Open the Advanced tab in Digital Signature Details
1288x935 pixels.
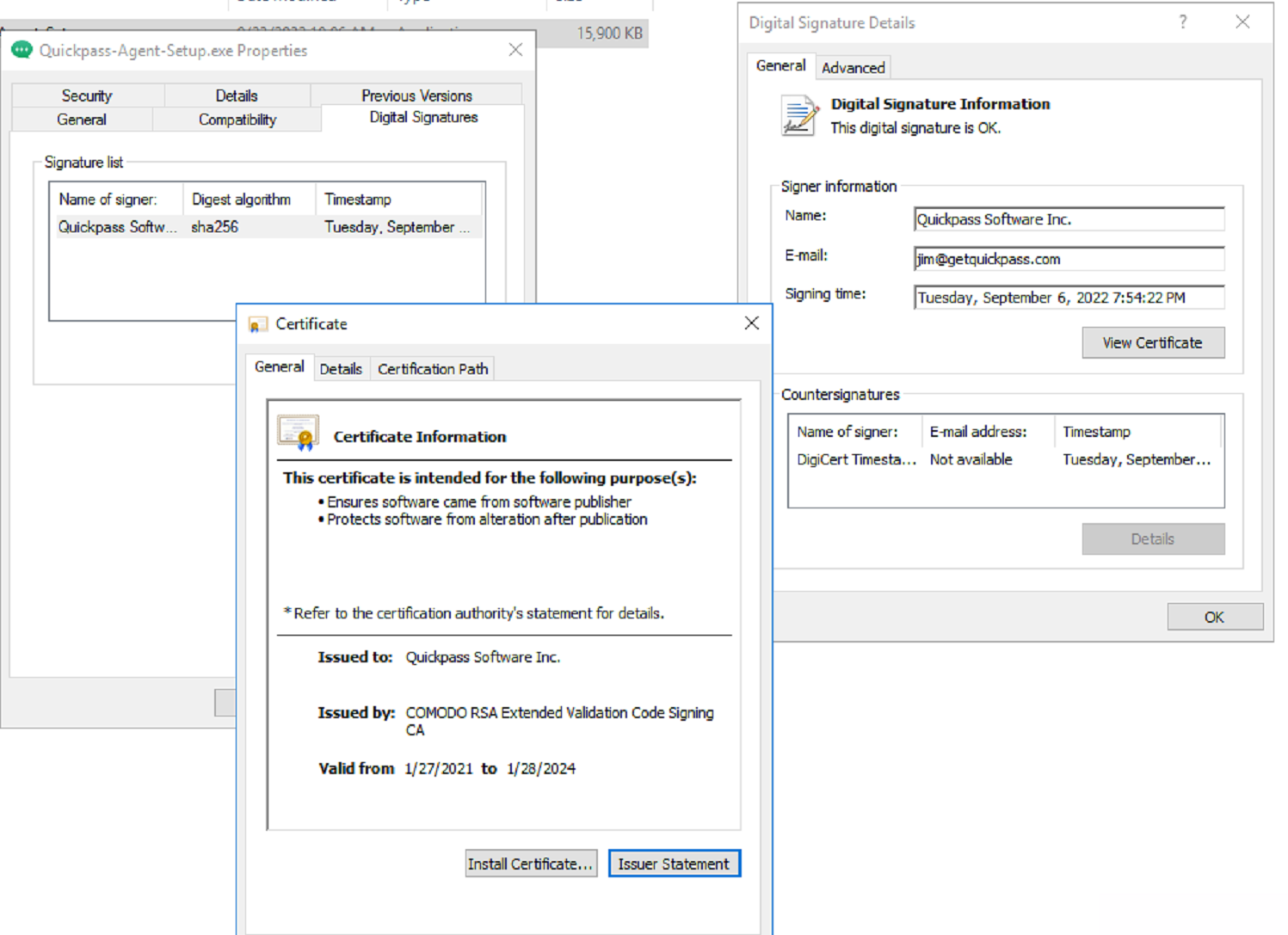pos(853,68)
